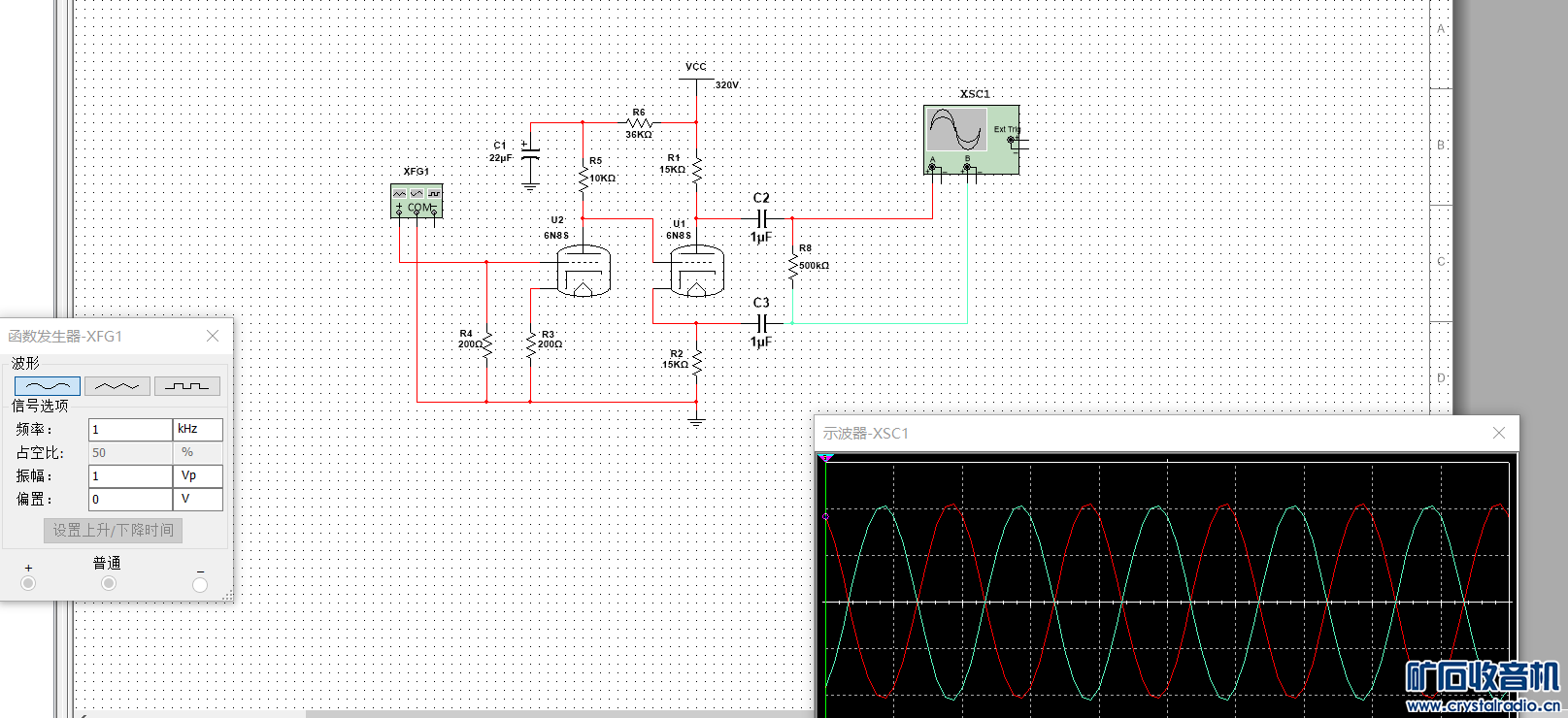Click the frequency value input field
Screen dimensions: 1568x718
click(130, 429)
